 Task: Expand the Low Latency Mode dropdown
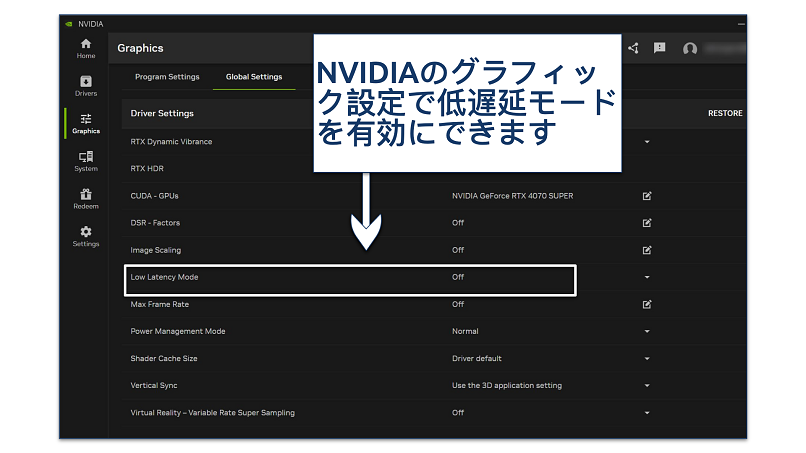[x=647, y=277]
